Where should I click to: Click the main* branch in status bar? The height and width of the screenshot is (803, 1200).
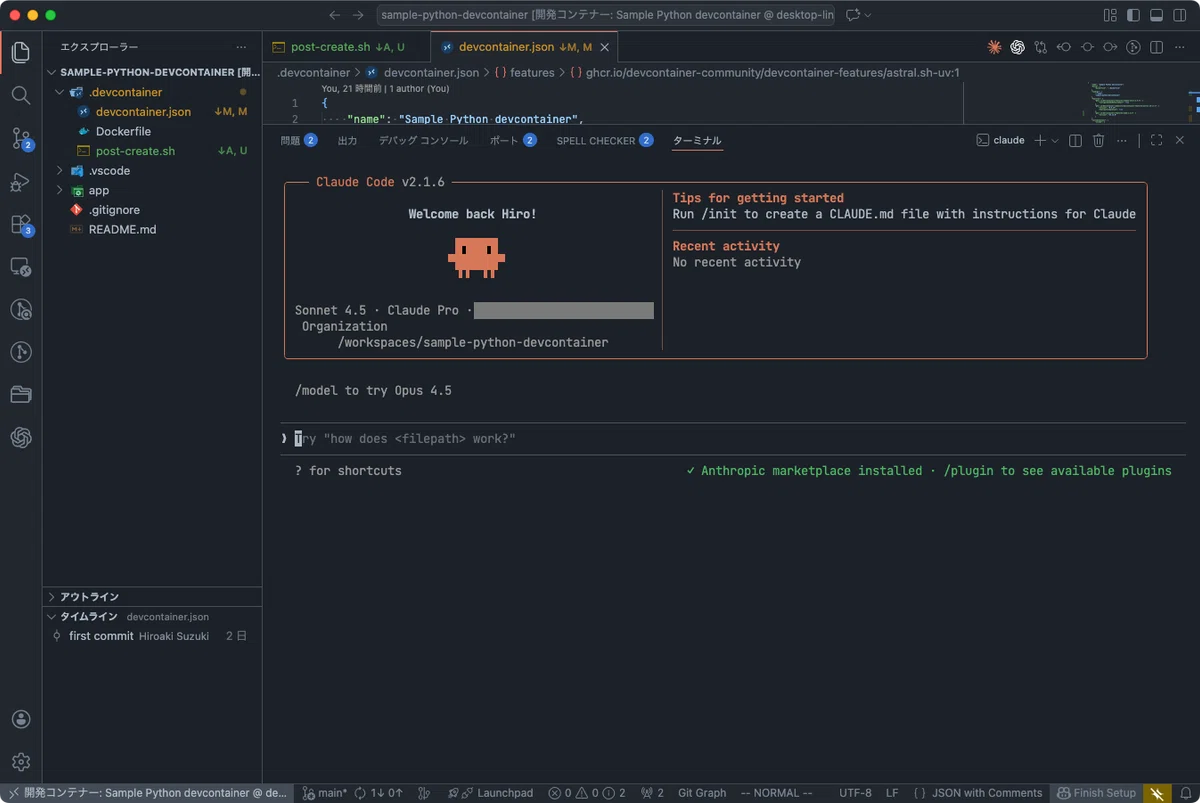click(325, 793)
